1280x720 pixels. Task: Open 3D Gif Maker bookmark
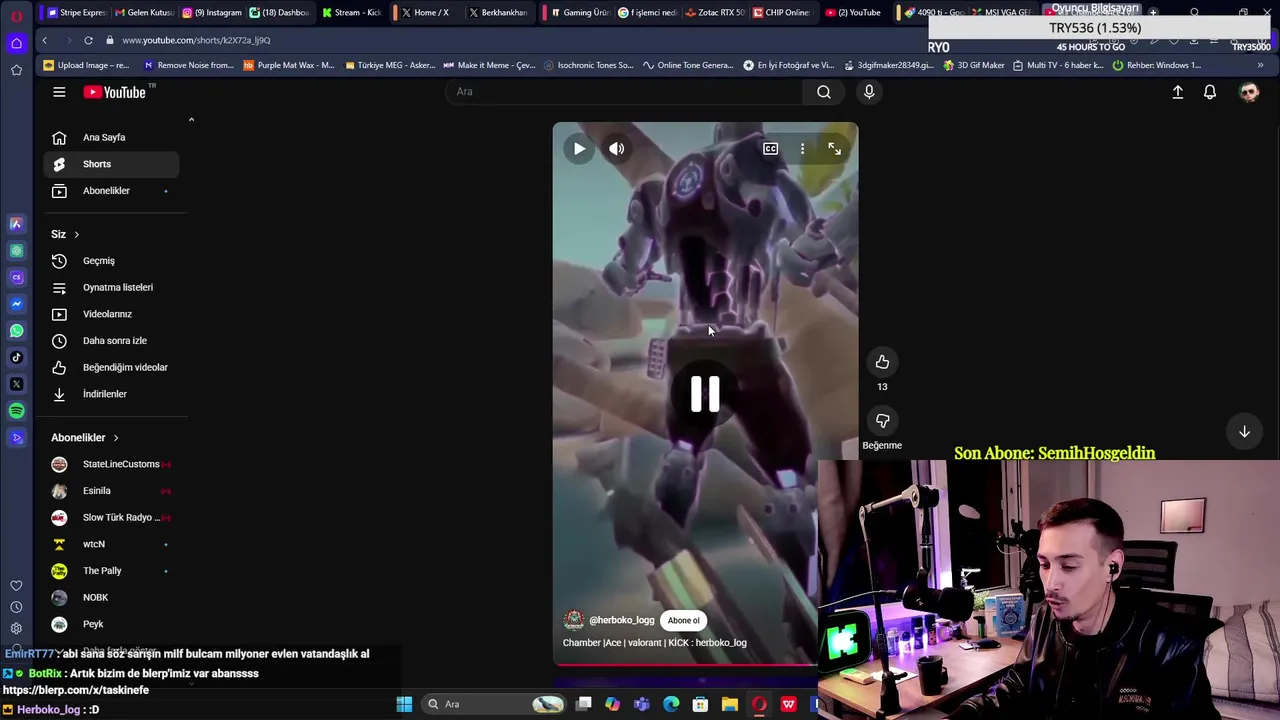point(973,65)
